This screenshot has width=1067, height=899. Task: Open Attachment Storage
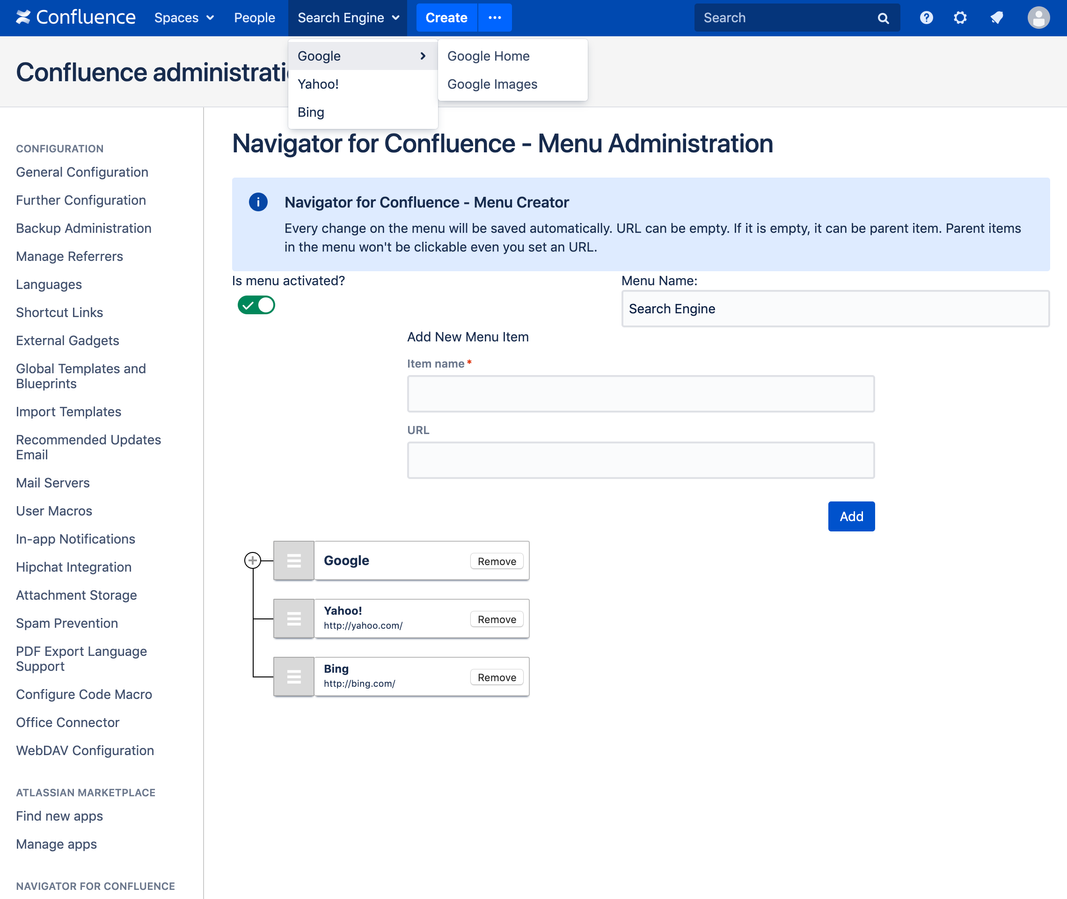[x=76, y=595]
